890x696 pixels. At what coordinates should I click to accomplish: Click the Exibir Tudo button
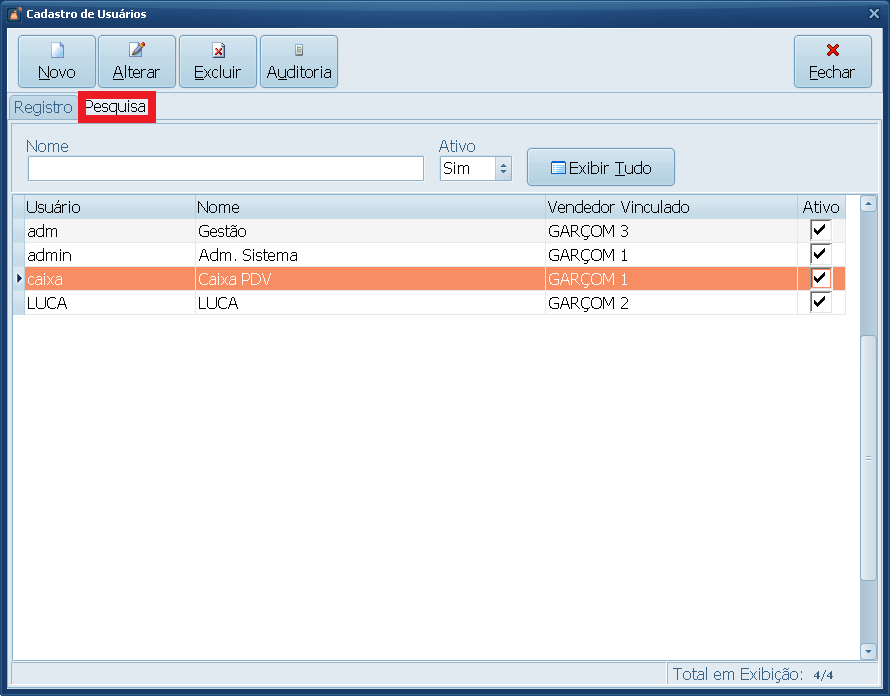[x=601, y=168]
